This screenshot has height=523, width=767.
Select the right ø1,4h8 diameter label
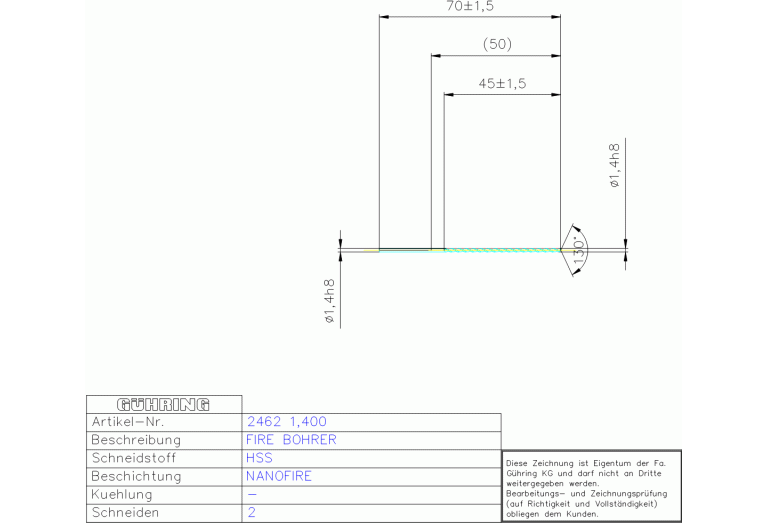point(614,166)
